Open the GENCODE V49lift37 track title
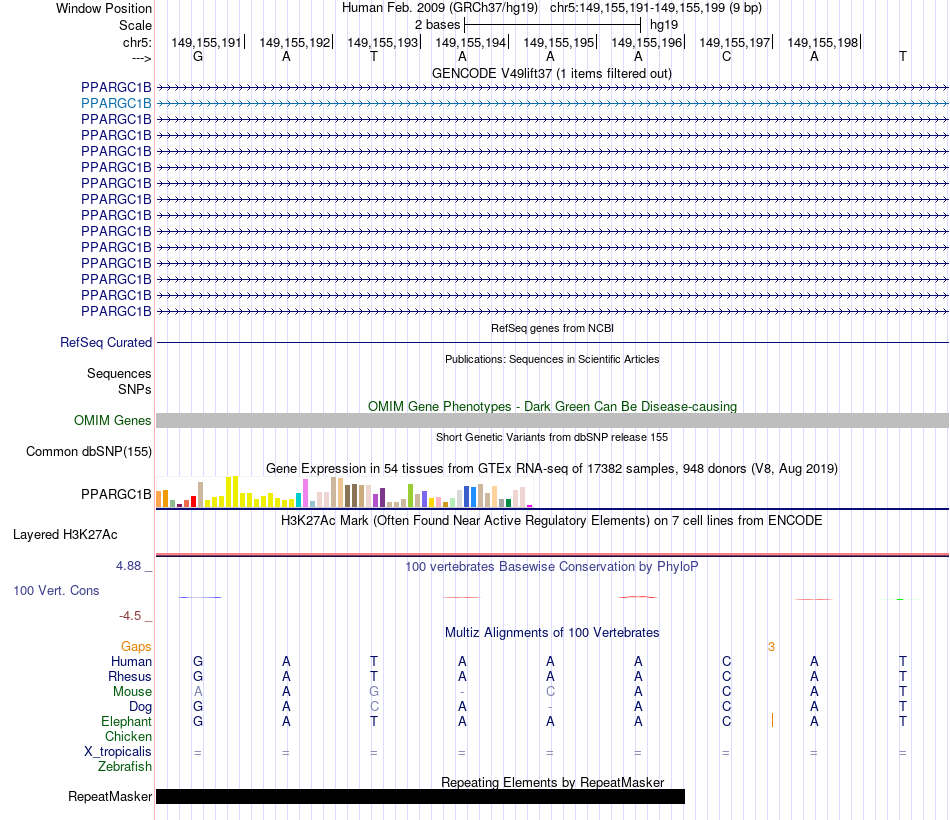The height and width of the screenshot is (820, 950). point(551,73)
